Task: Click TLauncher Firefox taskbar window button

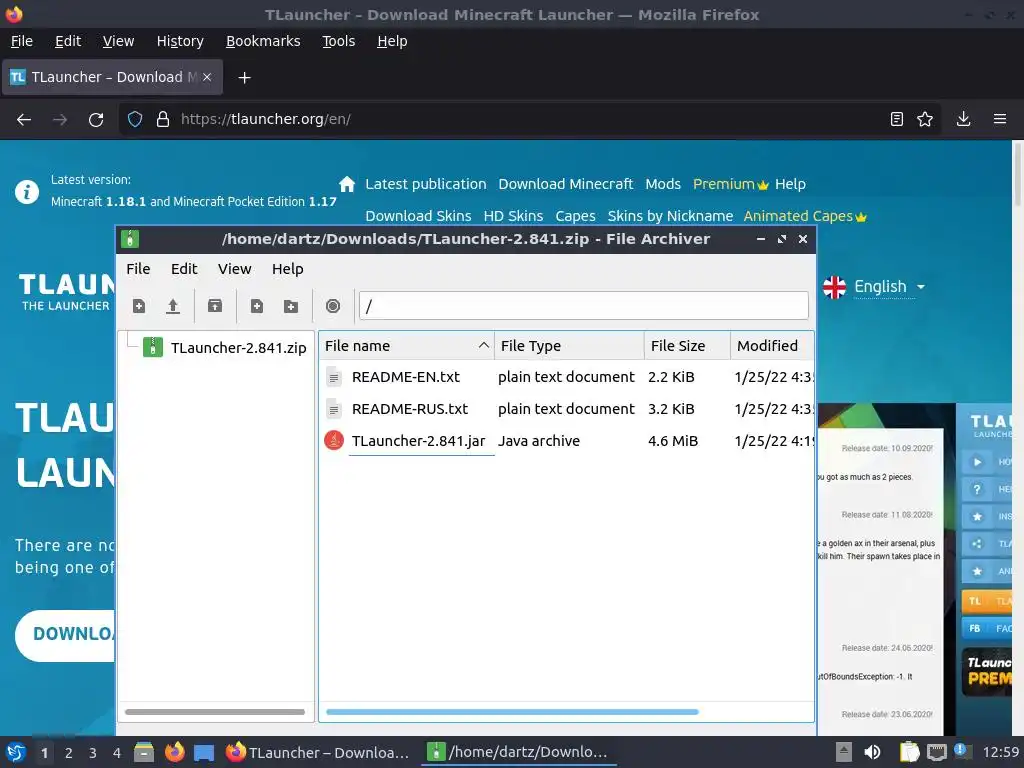Action: (x=318, y=752)
